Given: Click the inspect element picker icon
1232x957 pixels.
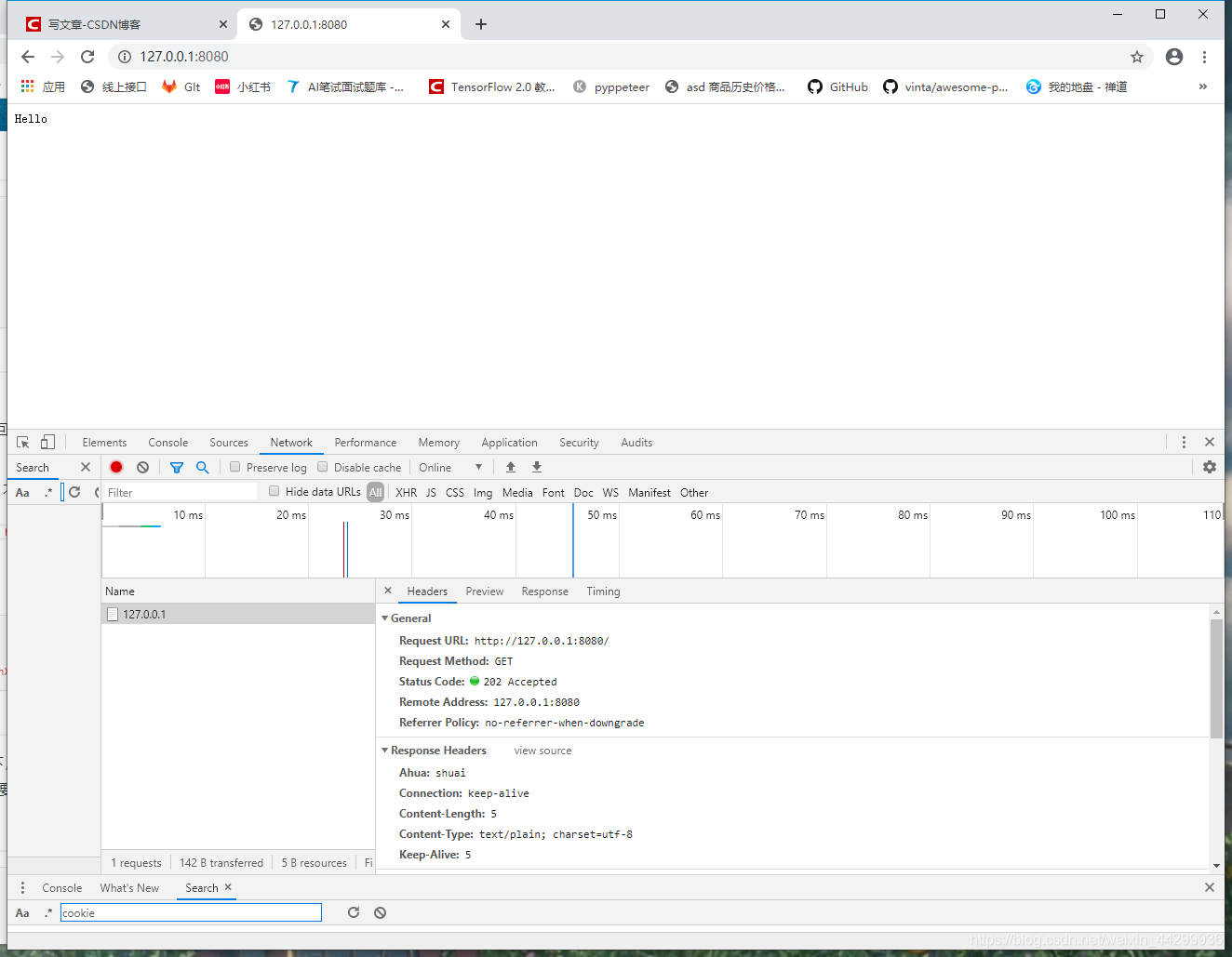Looking at the screenshot, I should [x=23, y=443].
